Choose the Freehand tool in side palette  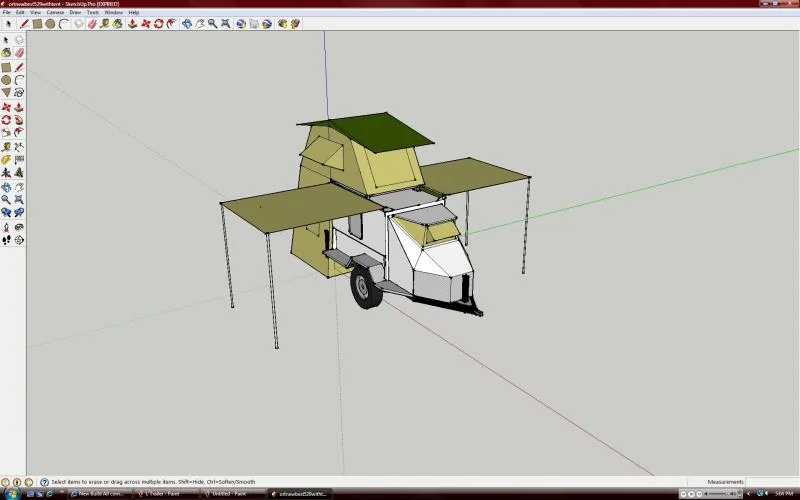[19, 92]
